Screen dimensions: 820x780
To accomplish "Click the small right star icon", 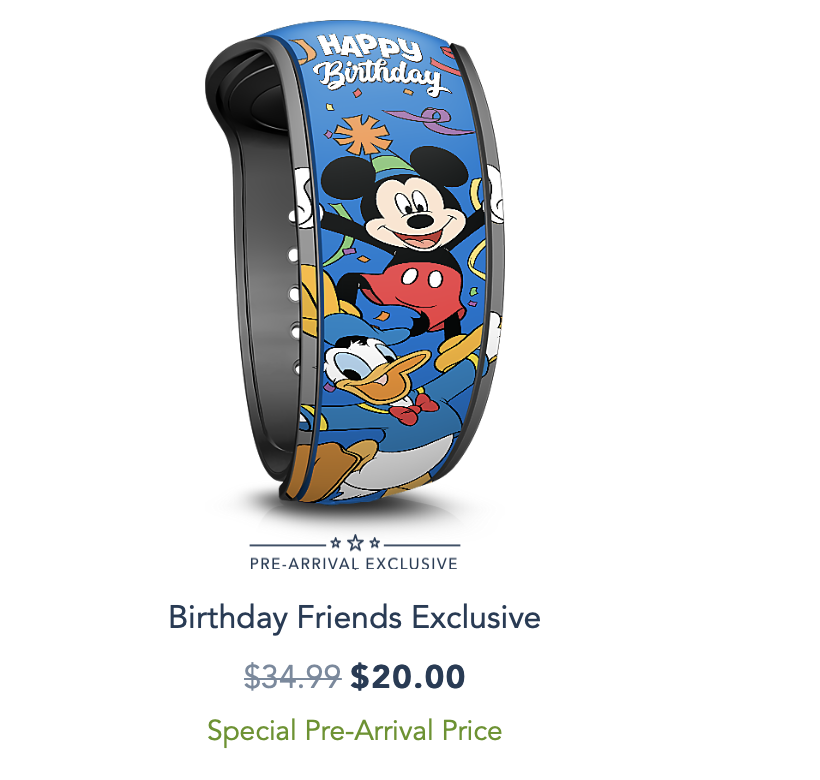I will tap(374, 543).
